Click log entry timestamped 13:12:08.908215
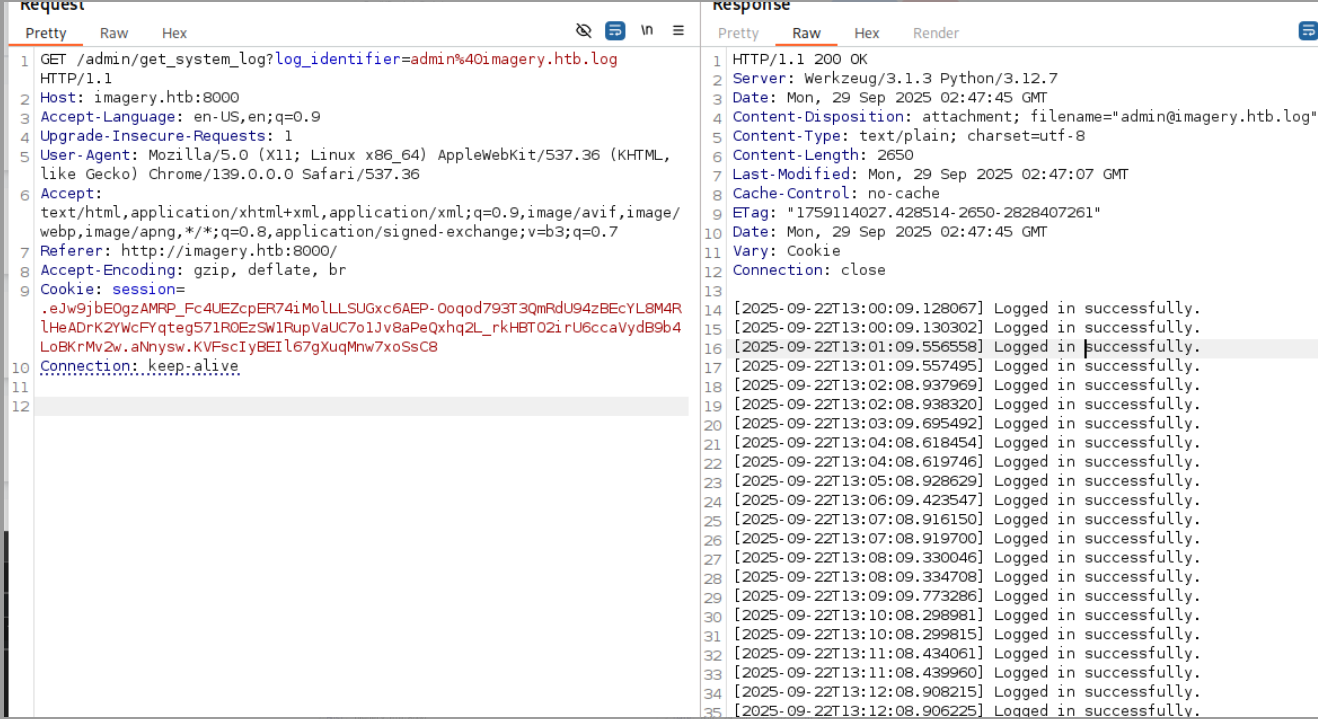 click(x=966, y=692)
